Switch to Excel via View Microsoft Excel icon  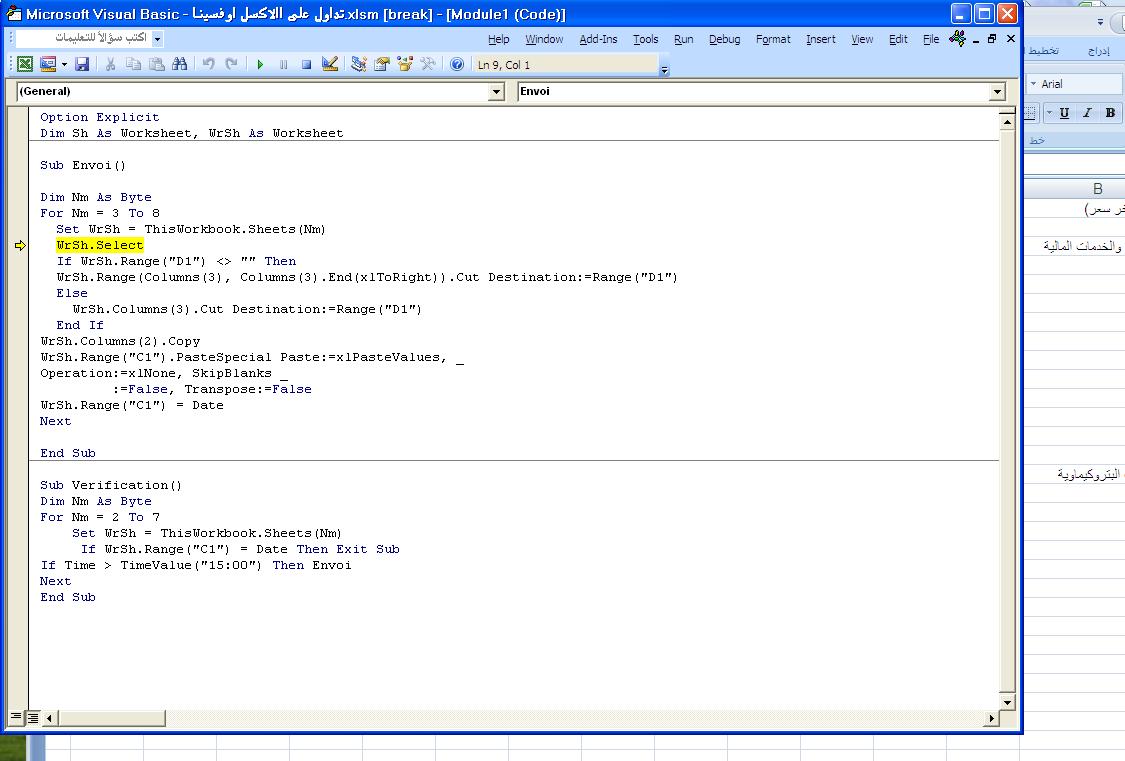coord(25,65)
